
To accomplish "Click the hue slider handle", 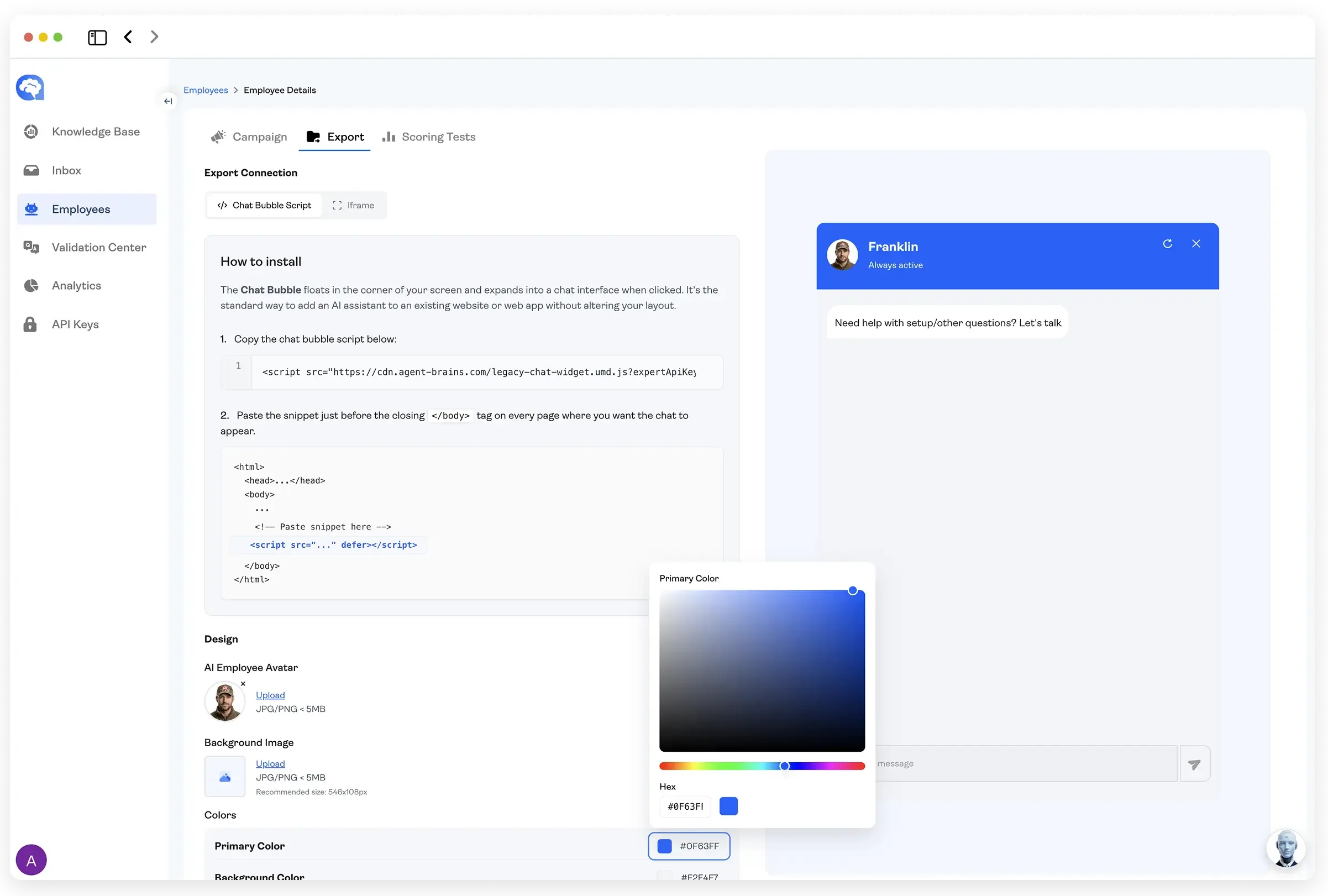I will pyautogui.click(x=785, y=766).
